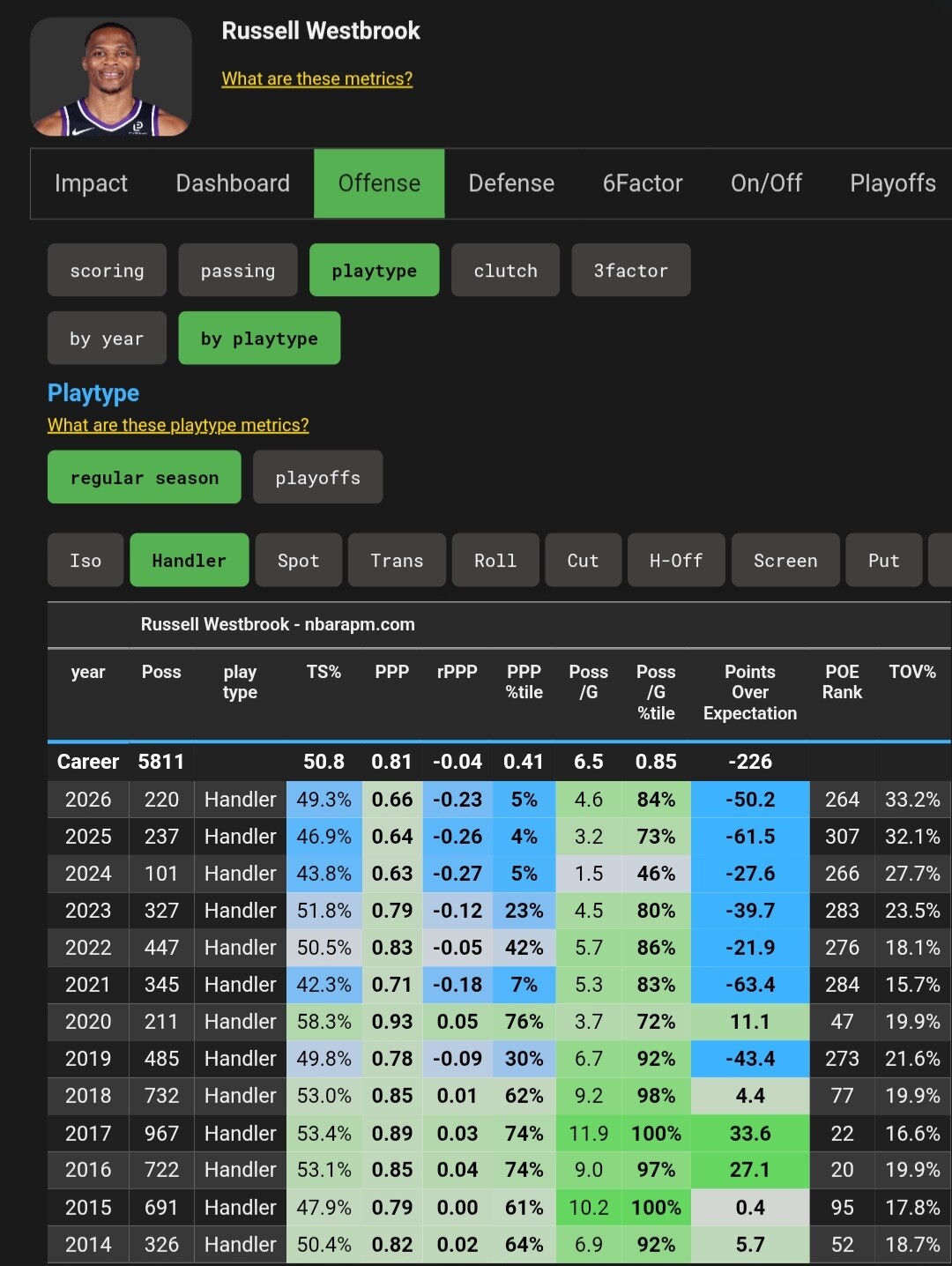952x1266 pixels.
Task: Click the 2026 year cell
Action: (88, 800)
